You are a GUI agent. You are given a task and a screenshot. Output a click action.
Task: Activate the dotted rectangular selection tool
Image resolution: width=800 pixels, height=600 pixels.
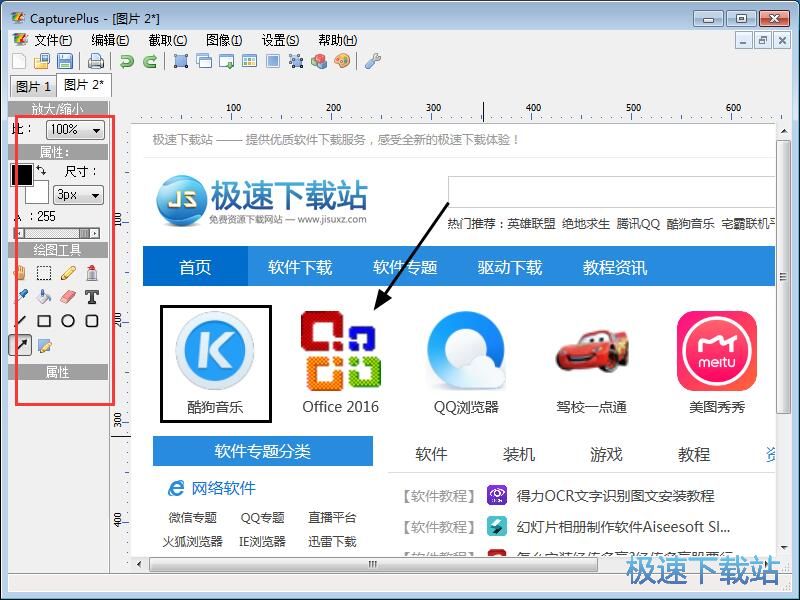tap(44, 273)
